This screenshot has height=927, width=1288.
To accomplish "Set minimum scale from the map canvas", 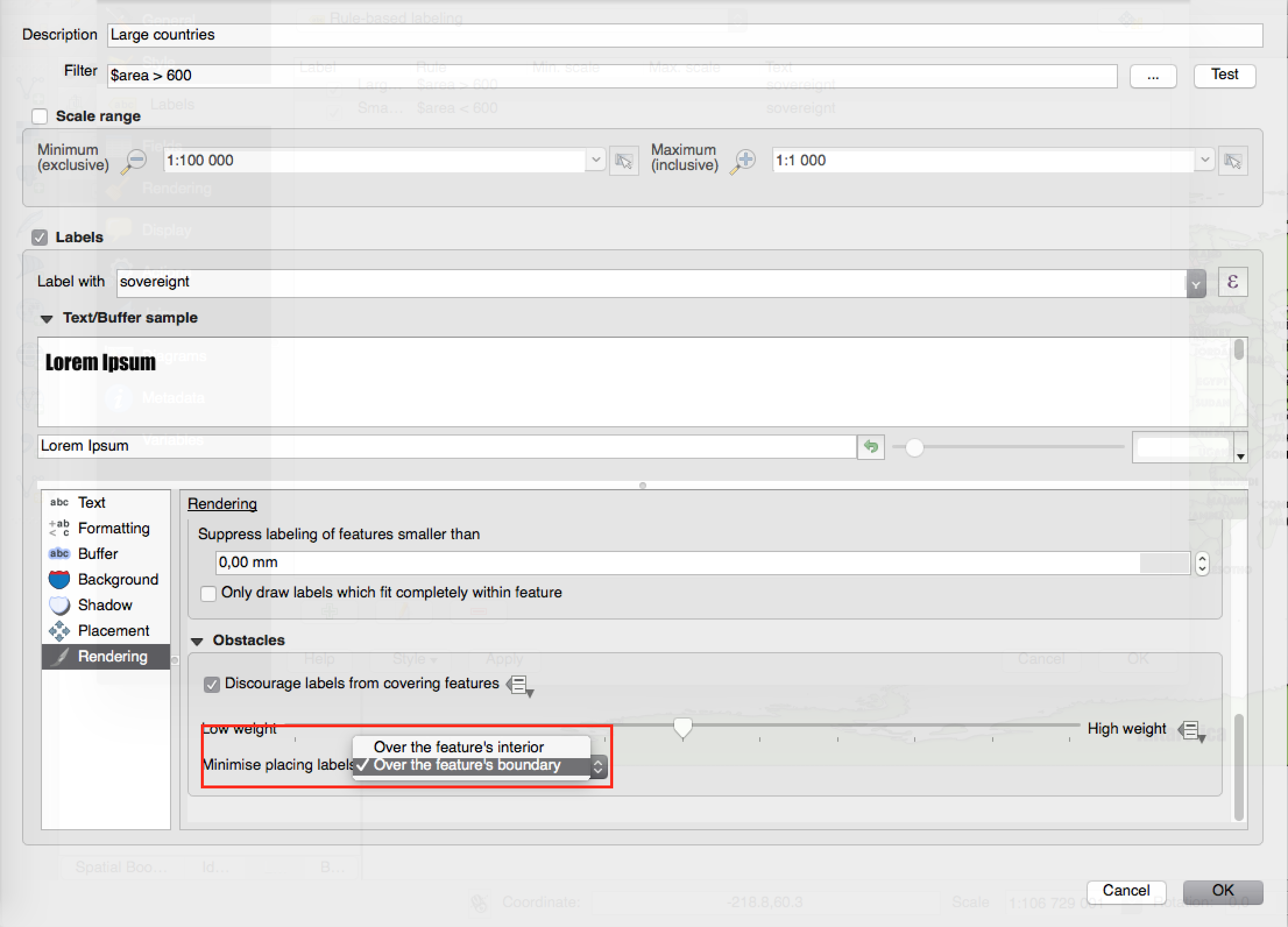I will coord(624,161).
